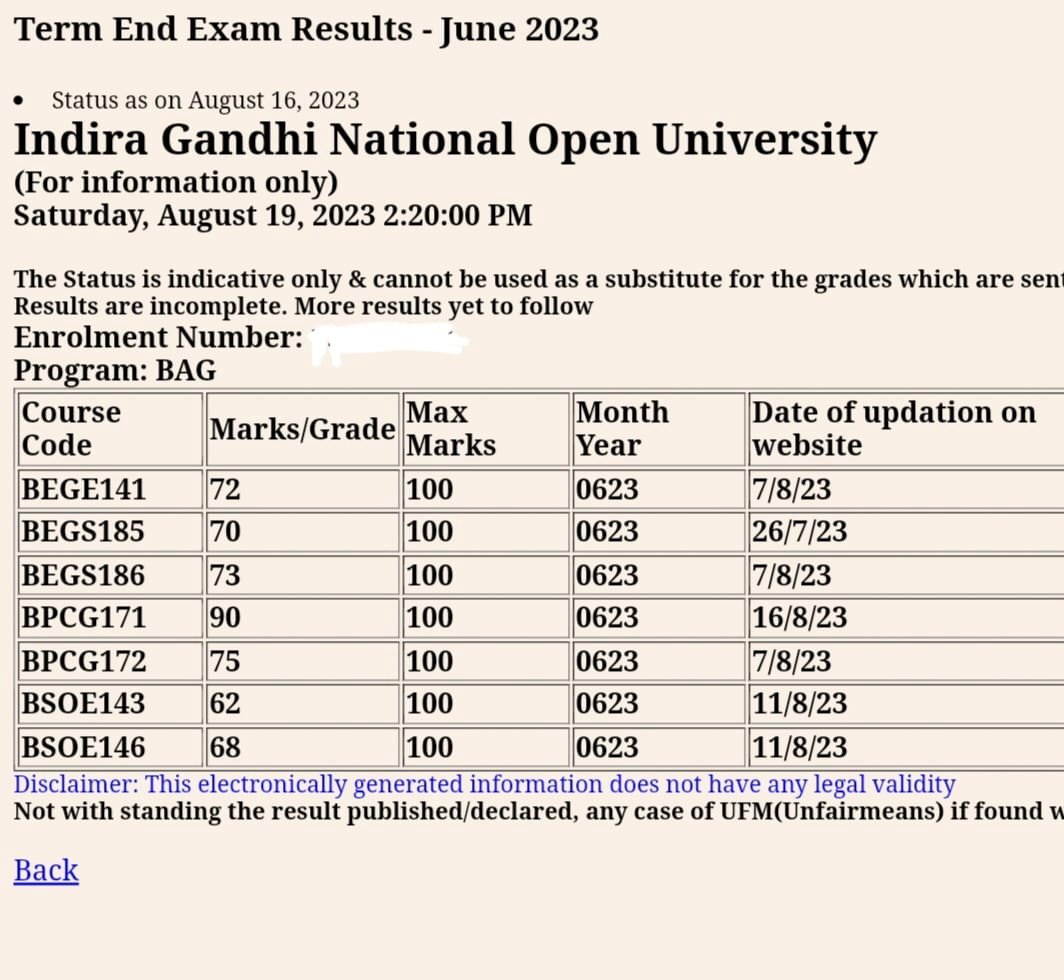Click Max Marks 100 in BPCG171 row

(x=430, y=618)
